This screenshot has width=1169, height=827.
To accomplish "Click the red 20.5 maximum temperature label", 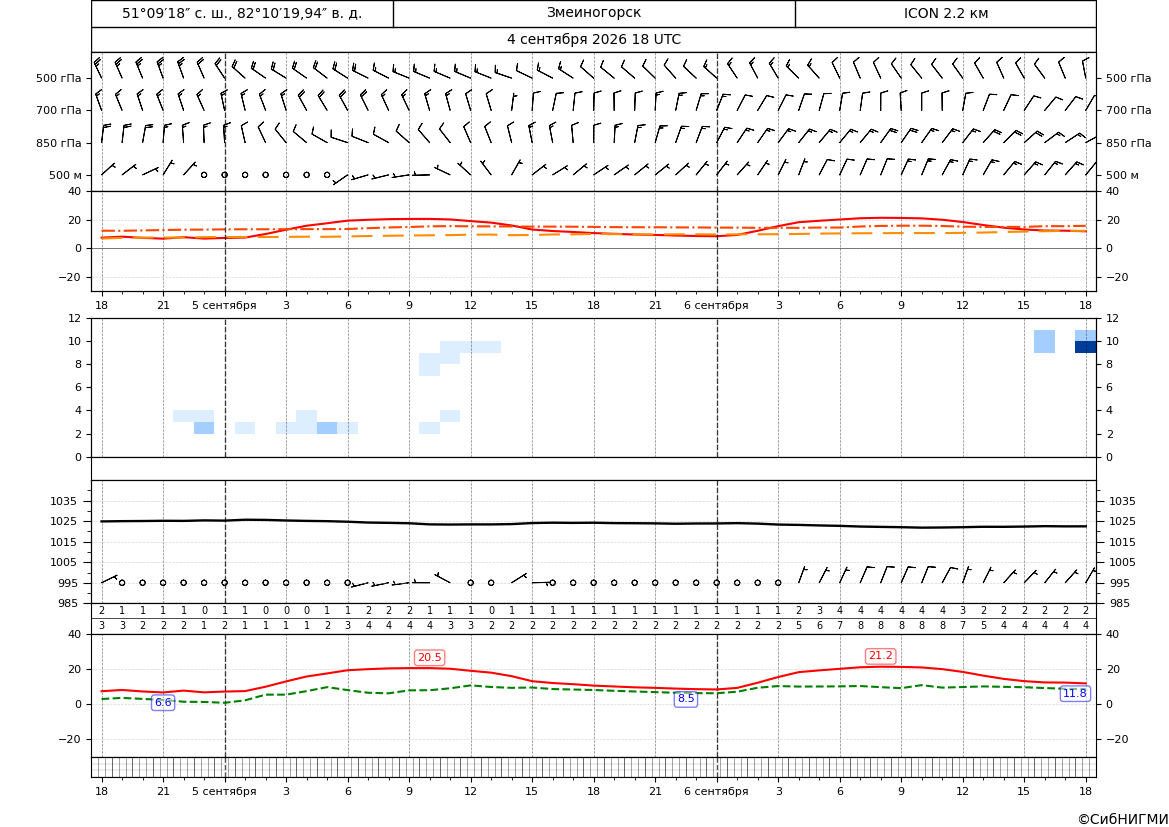I will [429, 658].
